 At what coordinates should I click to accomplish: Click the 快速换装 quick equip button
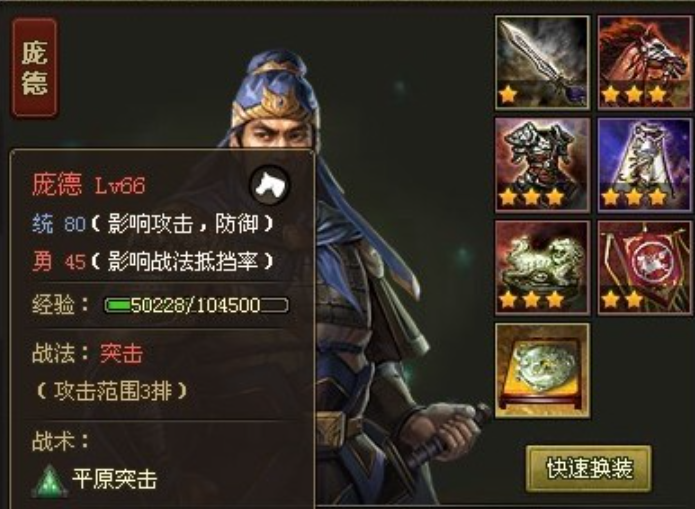click(x=589, y=469)
